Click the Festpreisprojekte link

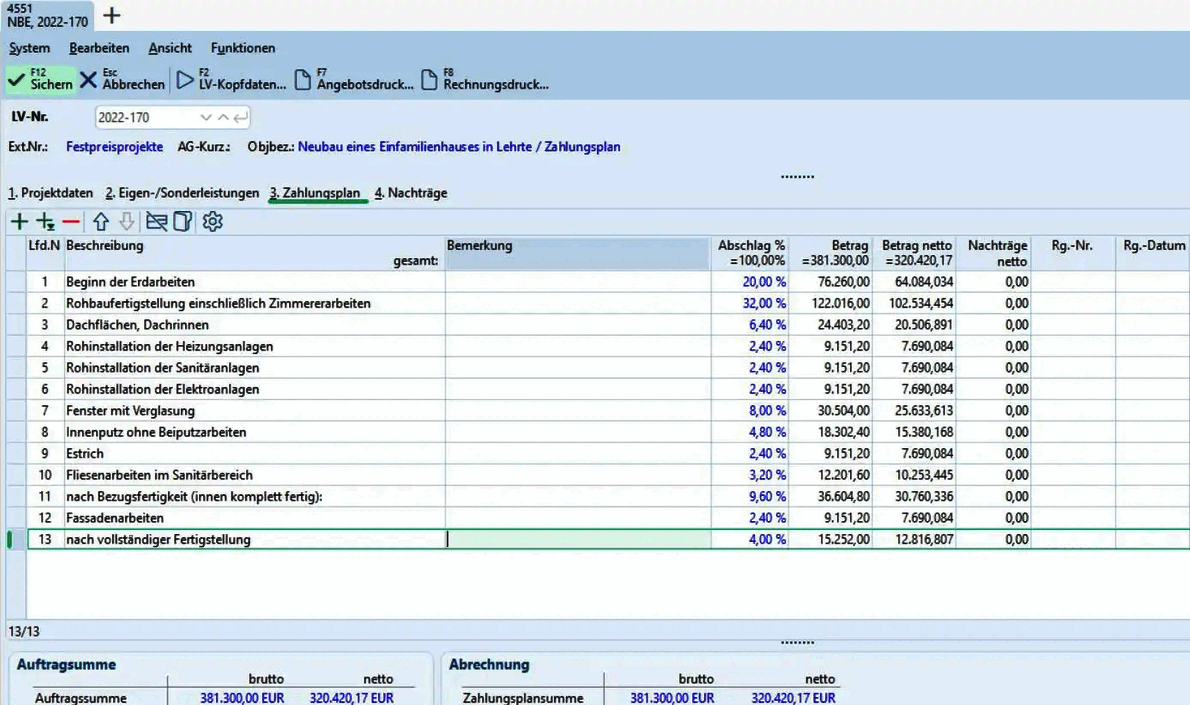coord(115,146)
